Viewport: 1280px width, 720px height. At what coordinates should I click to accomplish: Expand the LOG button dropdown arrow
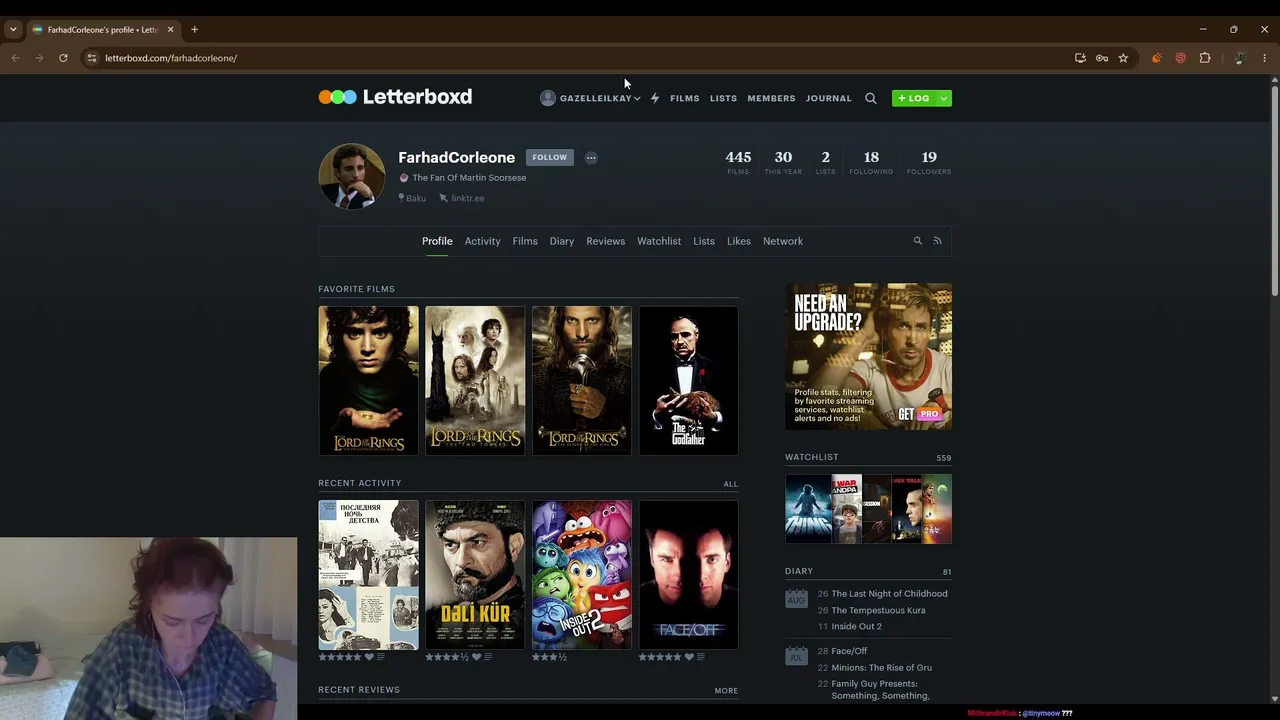point(943,98)
